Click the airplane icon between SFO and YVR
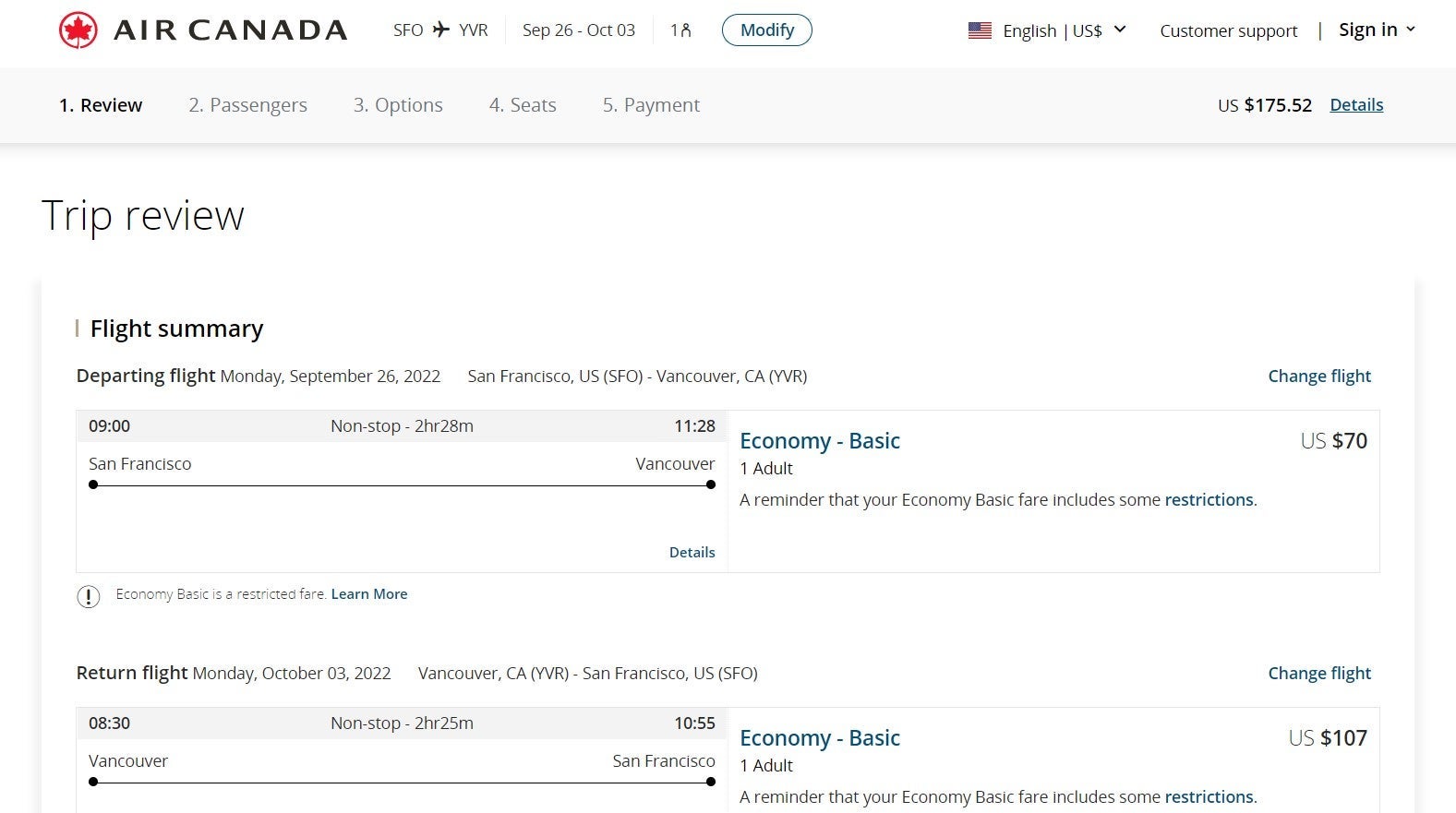The image size is (1456, 813). pyautogui.click(x=441, y=30)
